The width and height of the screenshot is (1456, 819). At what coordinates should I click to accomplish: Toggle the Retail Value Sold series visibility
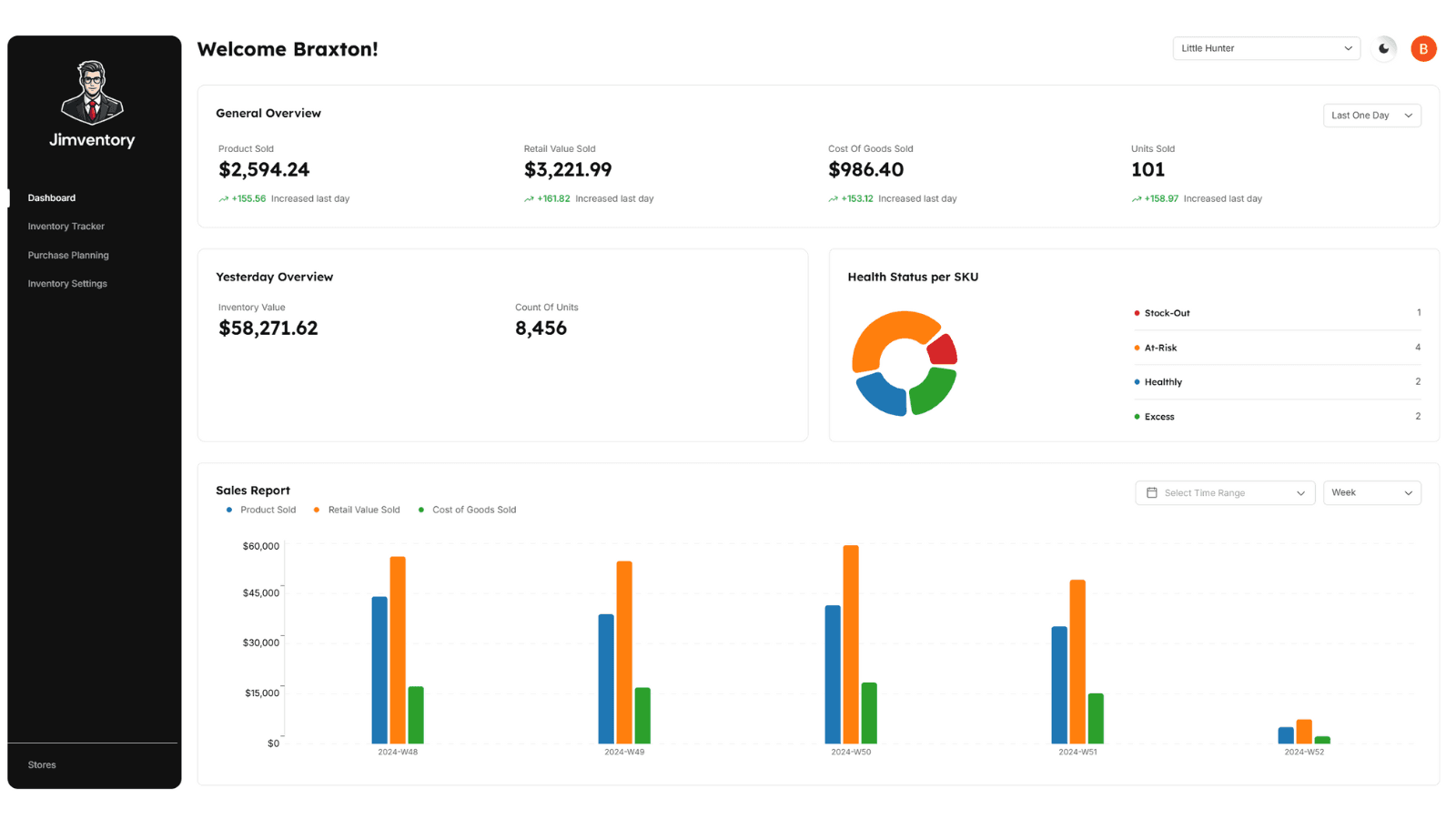pyautogui.click(x=357, y=510)
